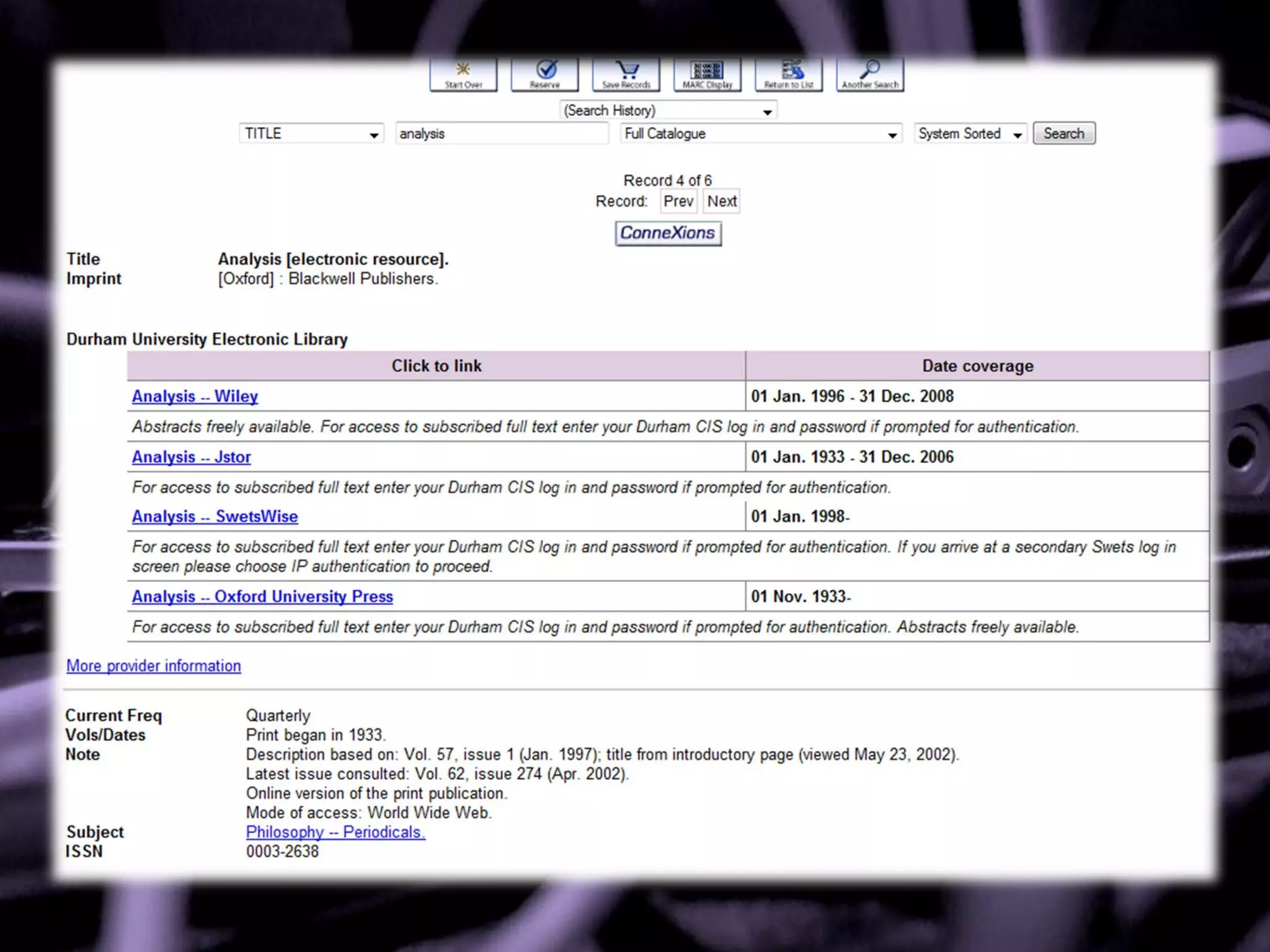Click the Start Over icon button
The width and height of the screenshot is (1270, 952).
463,74
